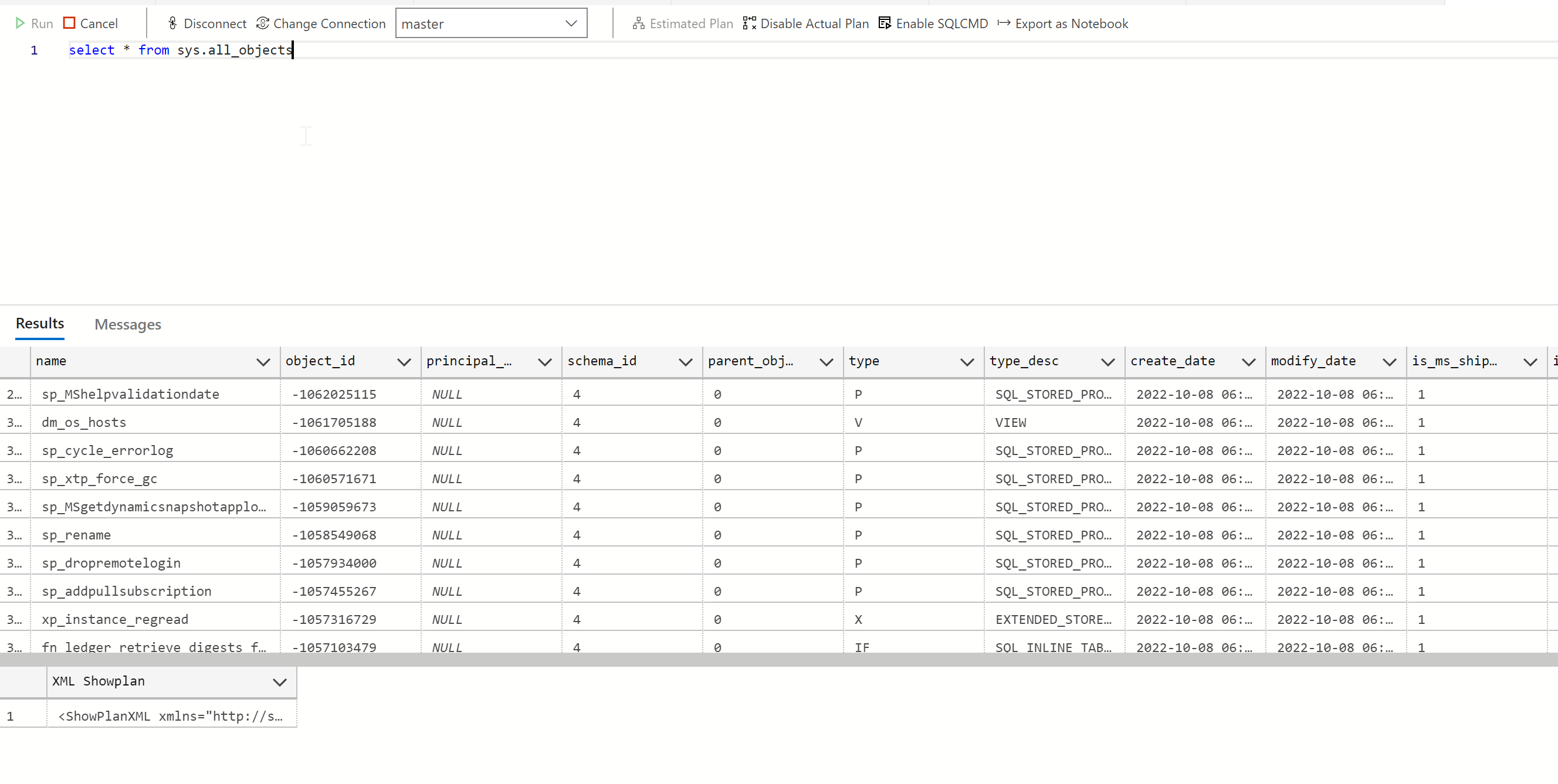Click the Export as Notebook icon

tap(1004, 23)
